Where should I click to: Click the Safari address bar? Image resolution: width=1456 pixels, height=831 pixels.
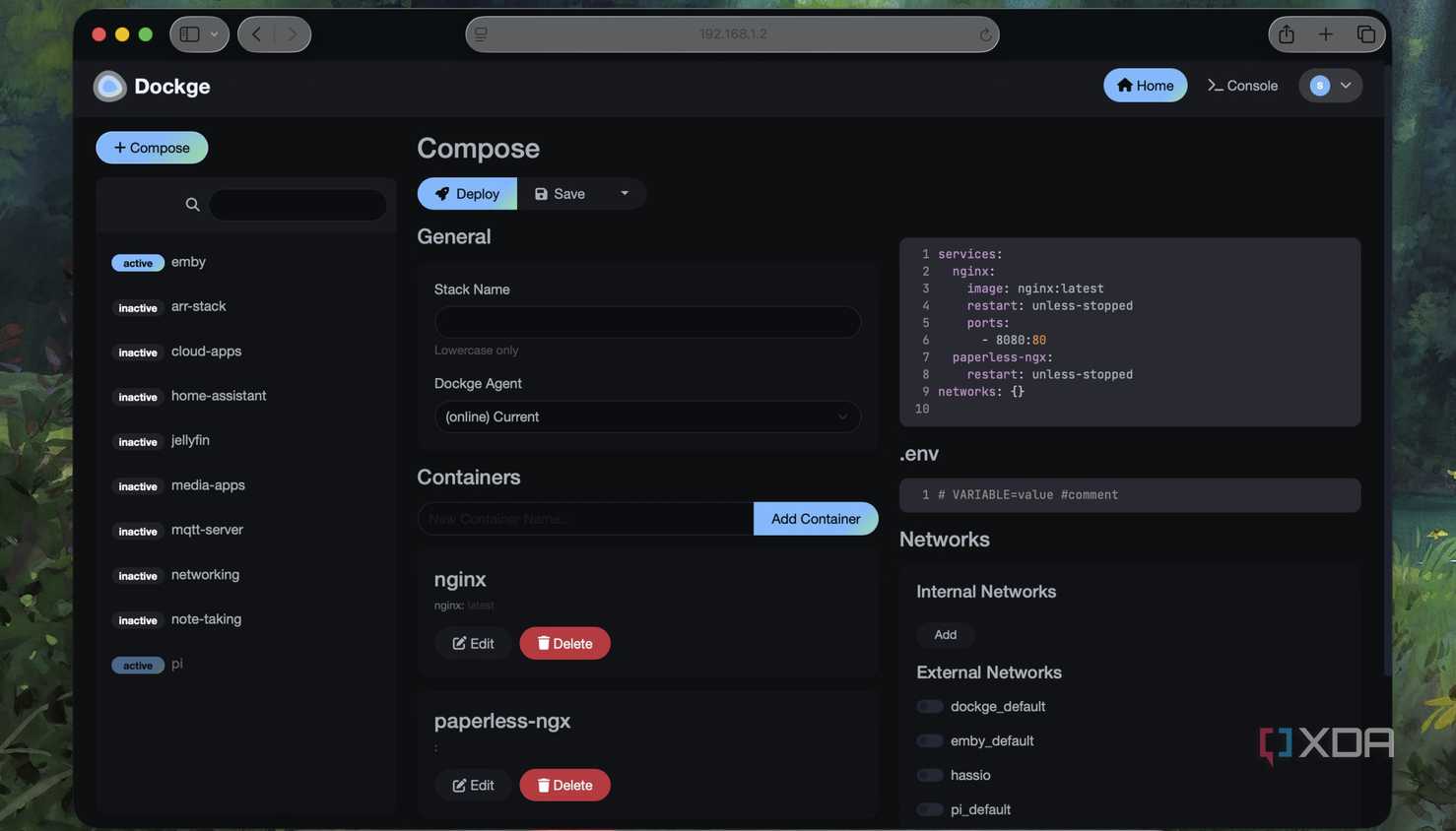tap(732, 34)
